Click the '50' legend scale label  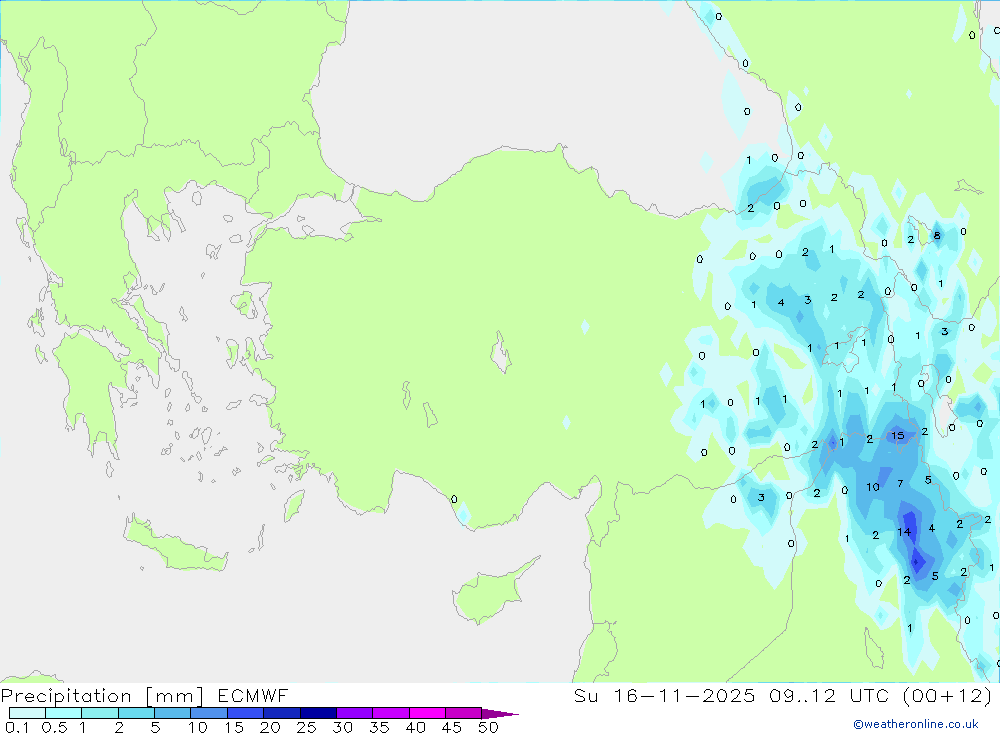pos(488,727)
